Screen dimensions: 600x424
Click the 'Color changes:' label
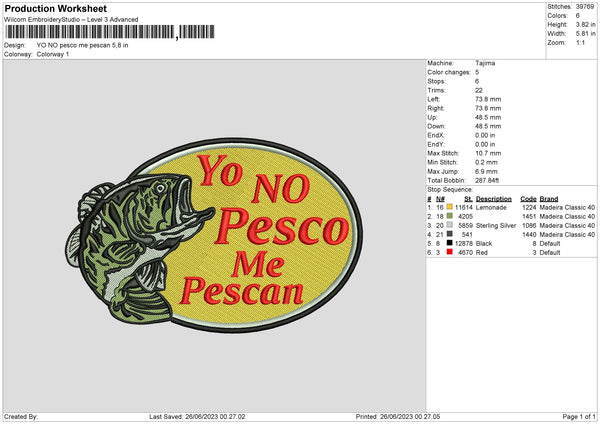click(x=449, y=72)
